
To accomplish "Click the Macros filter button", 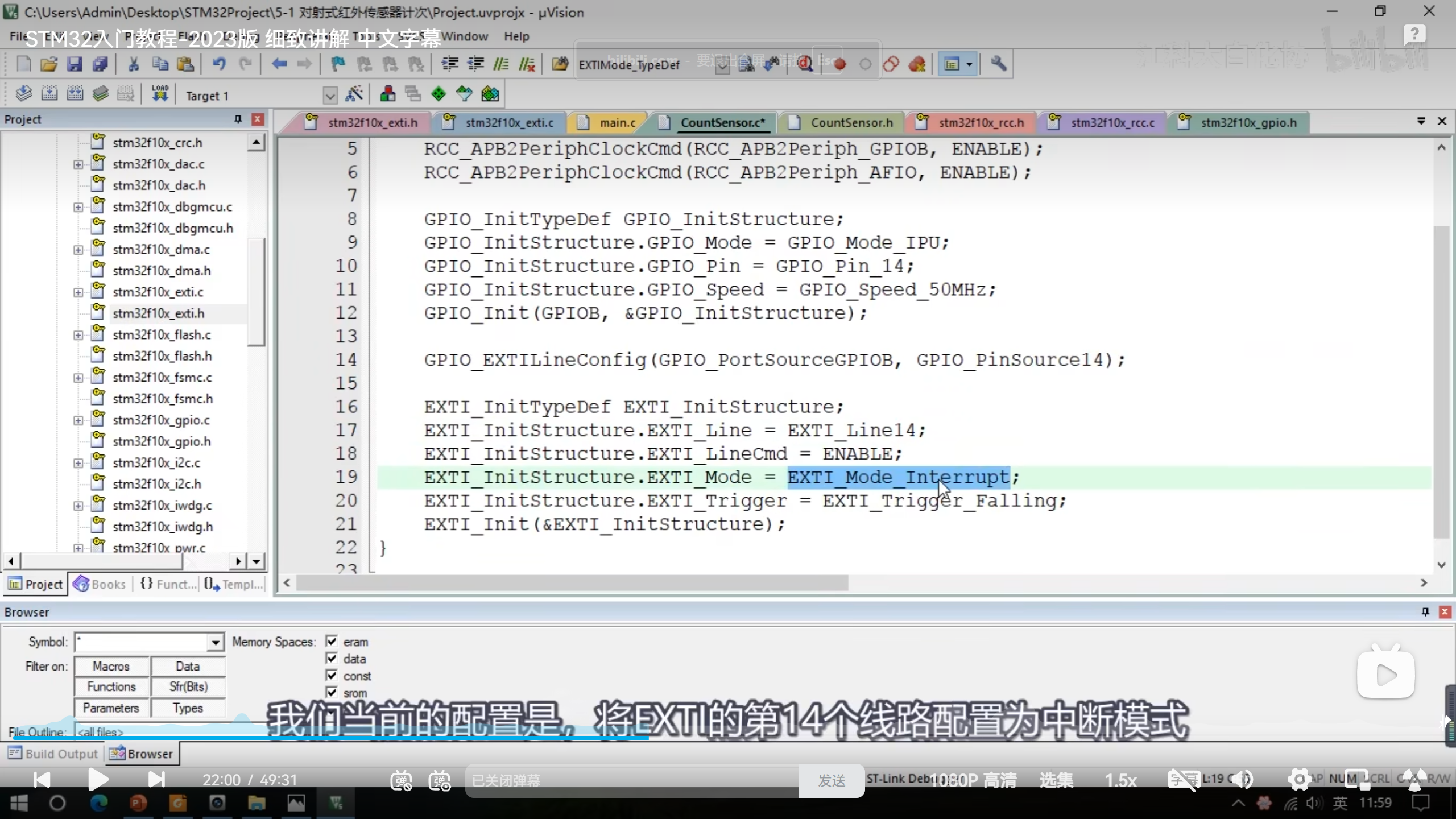I will pyautogui.click(x=111, y=666).
